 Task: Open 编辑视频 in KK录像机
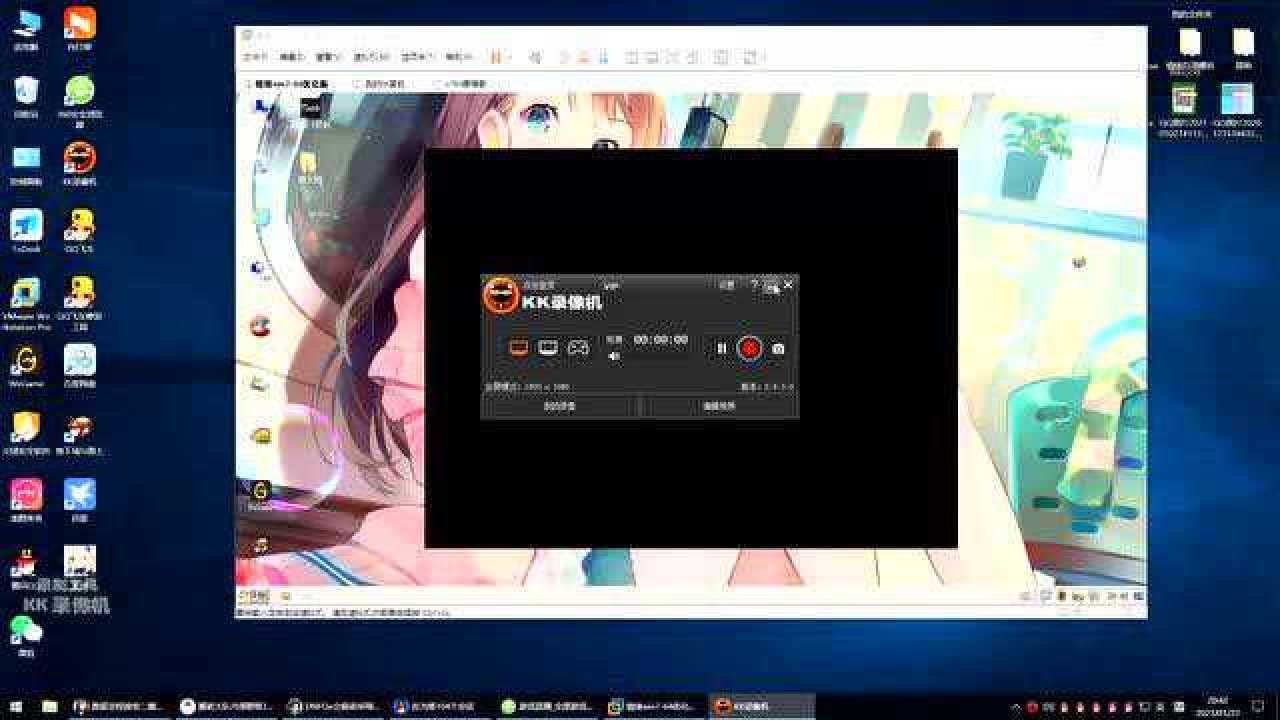tap(718, 406)
